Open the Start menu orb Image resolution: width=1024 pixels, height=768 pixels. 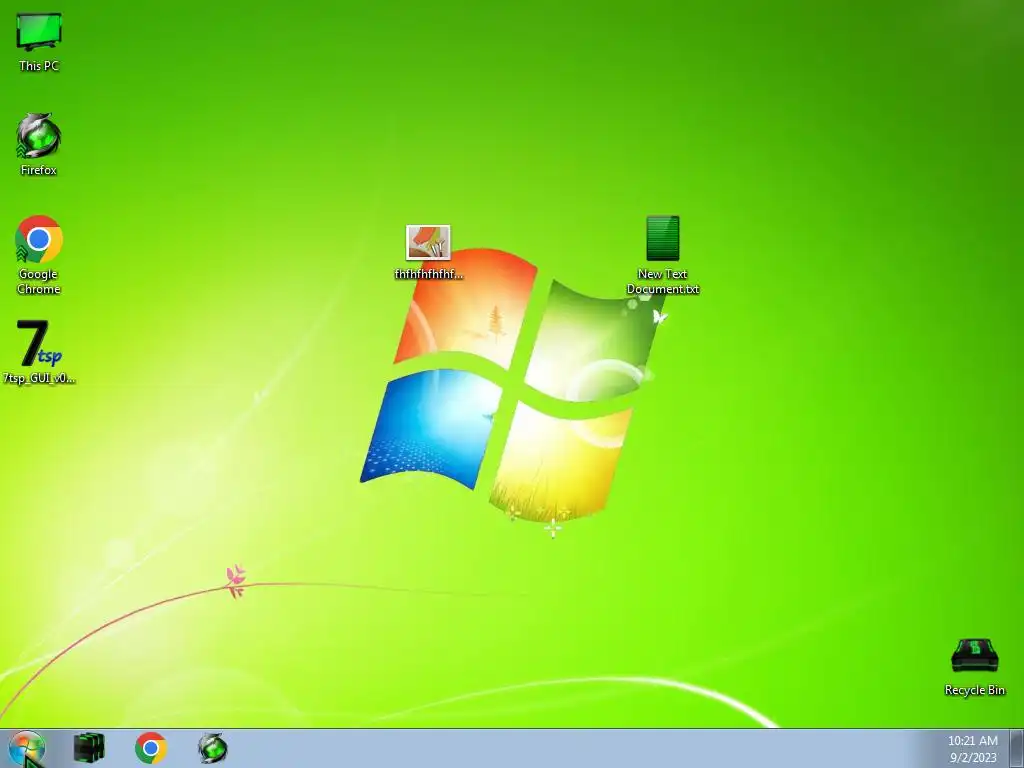pos(27,748)
